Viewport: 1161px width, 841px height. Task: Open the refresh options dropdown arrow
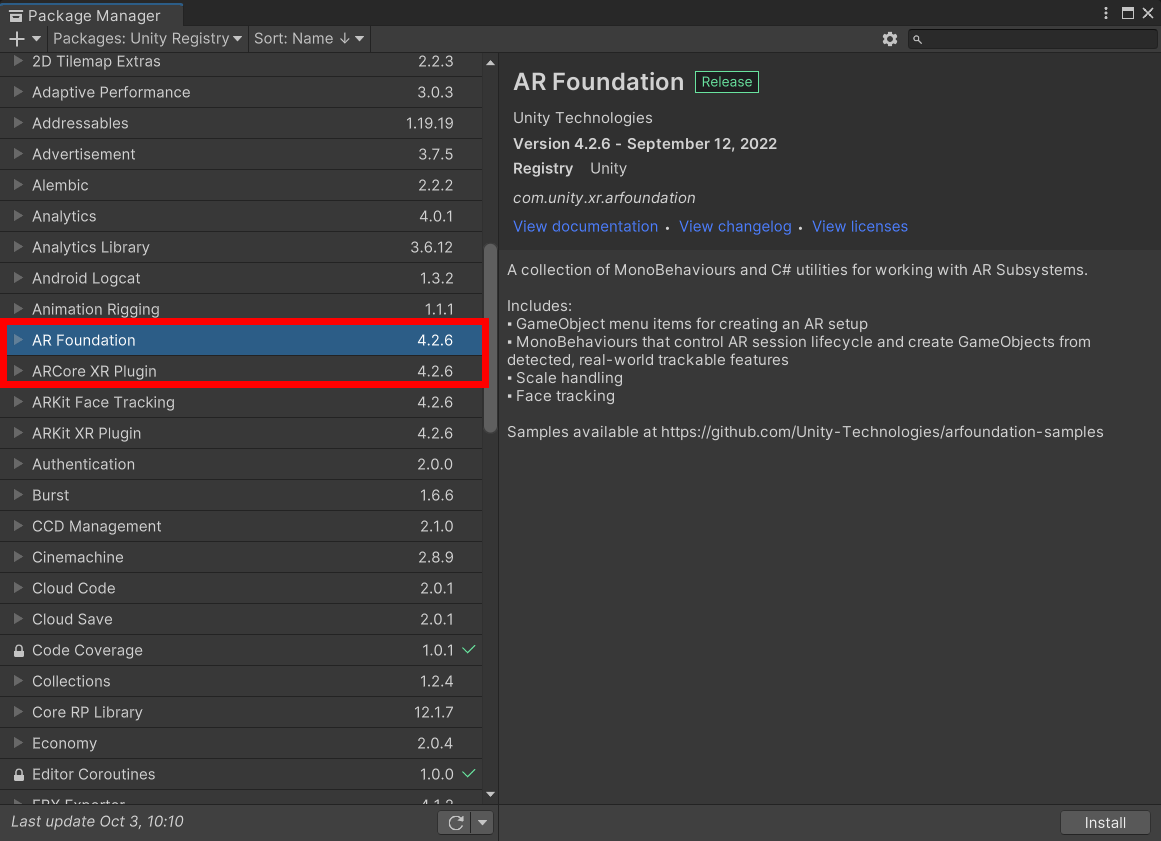[483, 822]
